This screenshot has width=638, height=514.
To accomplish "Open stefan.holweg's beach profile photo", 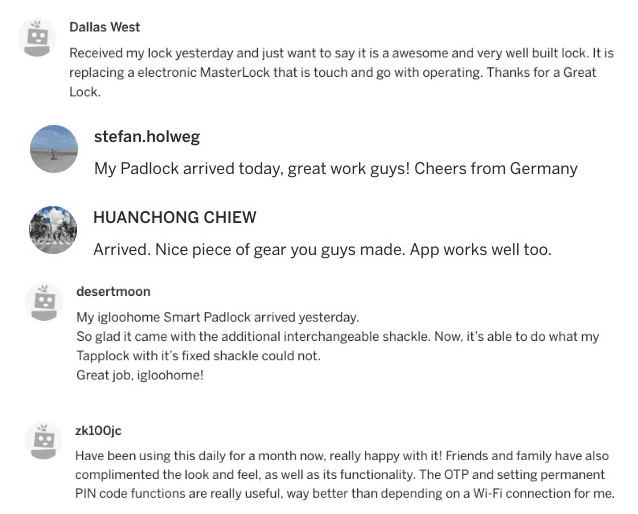I will tap(54, 149).
